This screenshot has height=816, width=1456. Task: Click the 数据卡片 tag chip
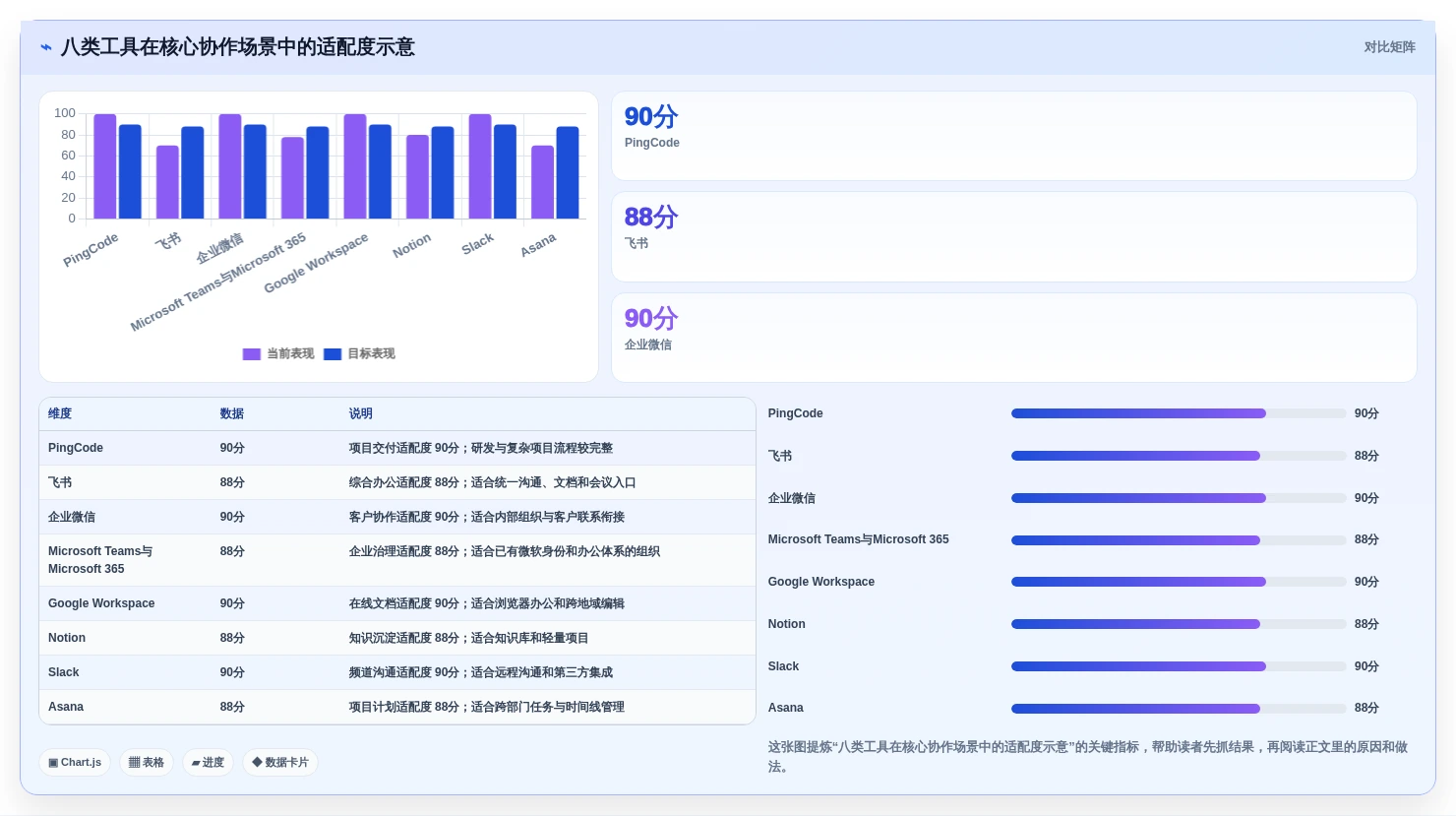pyautogui.click(x=280, y=763)
